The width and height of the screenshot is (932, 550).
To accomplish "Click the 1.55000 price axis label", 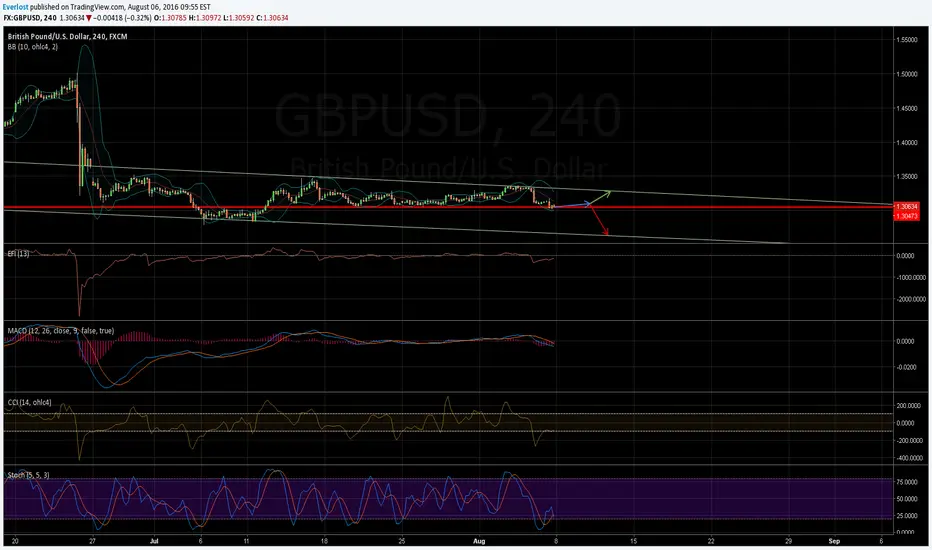I will click(x=906, y=40).
